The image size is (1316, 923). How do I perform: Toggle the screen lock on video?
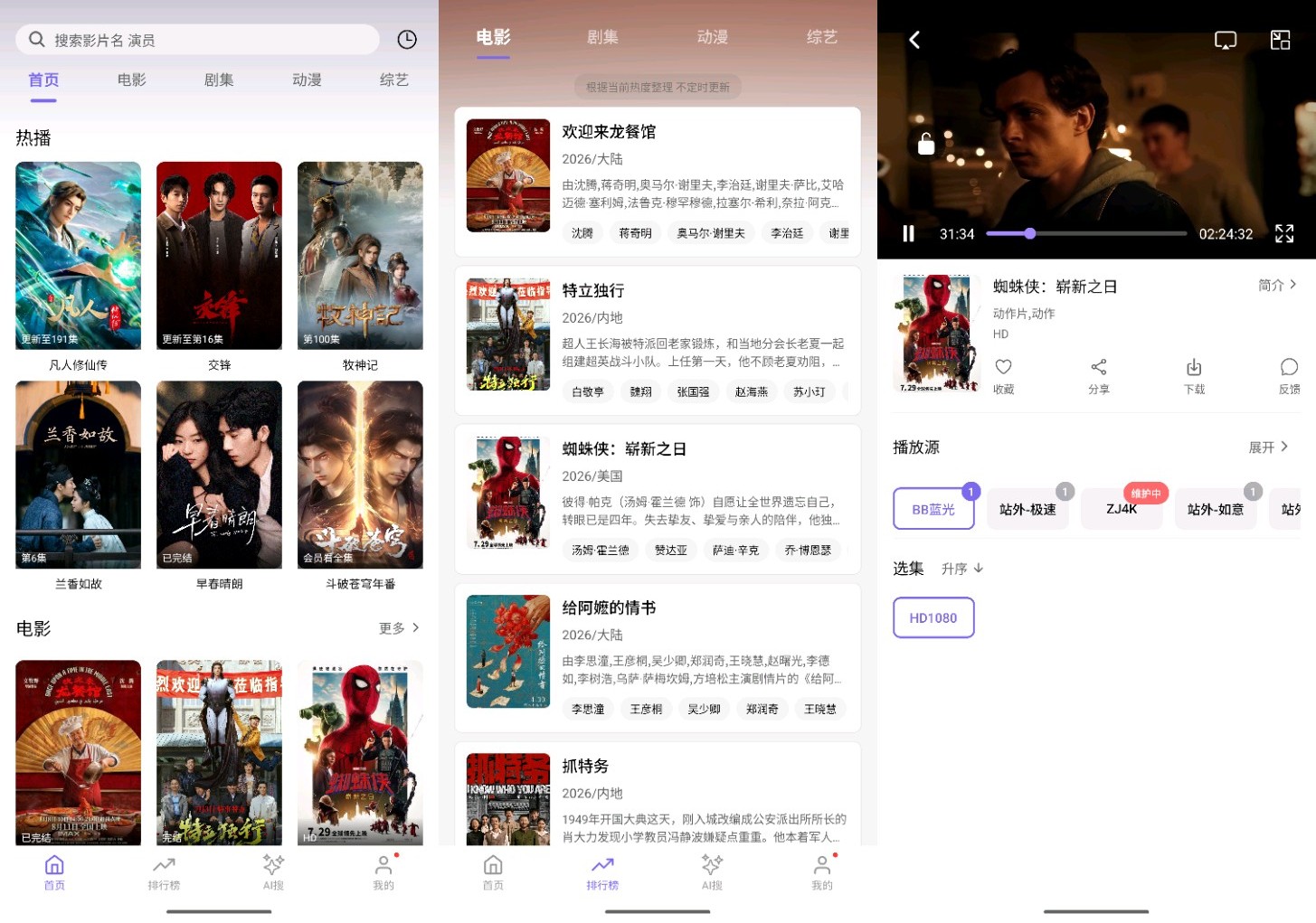[926, 144]
